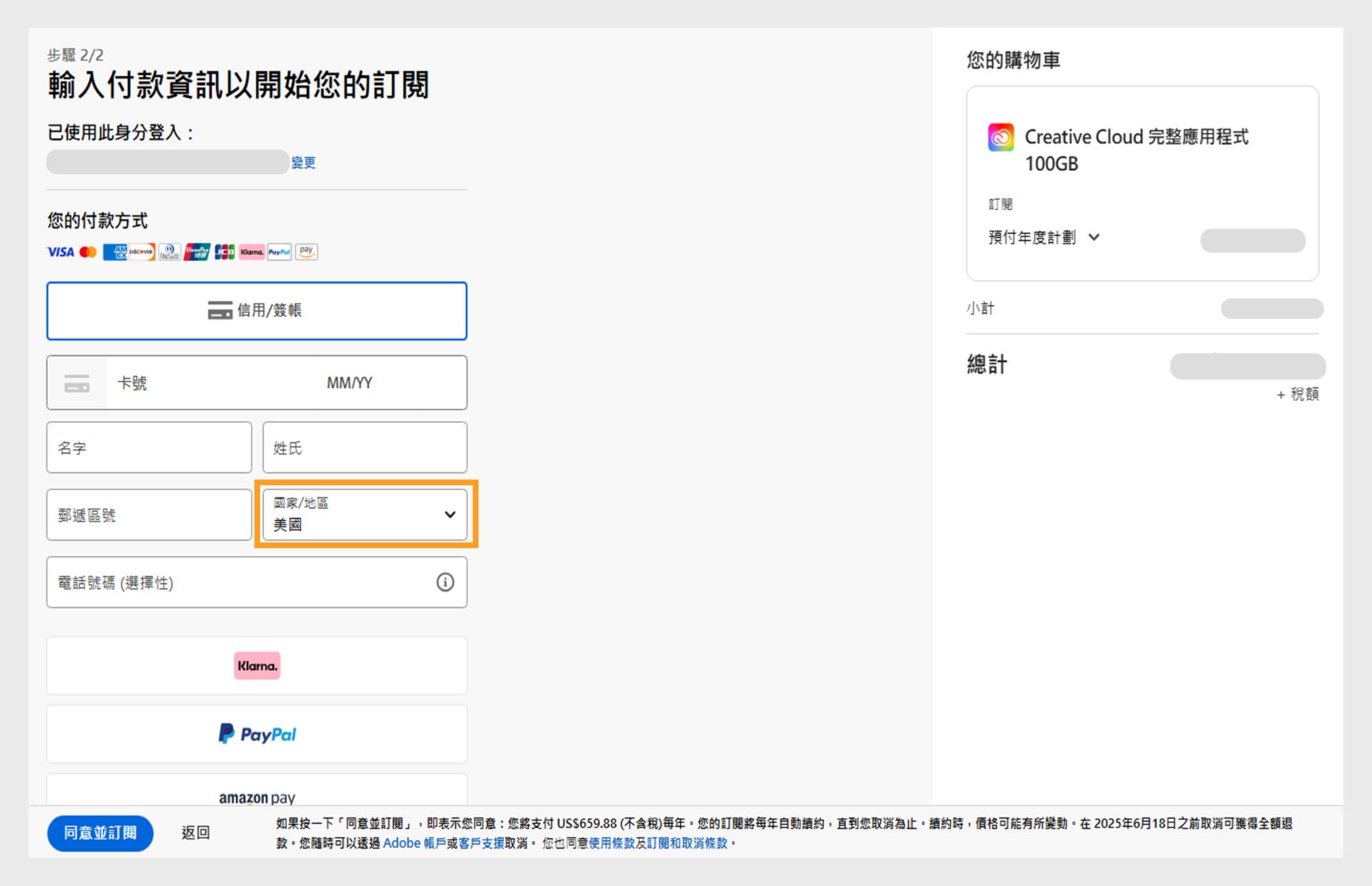Choose Klarna as payment method
This screenshot has width=1372, height=886.
tap(257, 666)
